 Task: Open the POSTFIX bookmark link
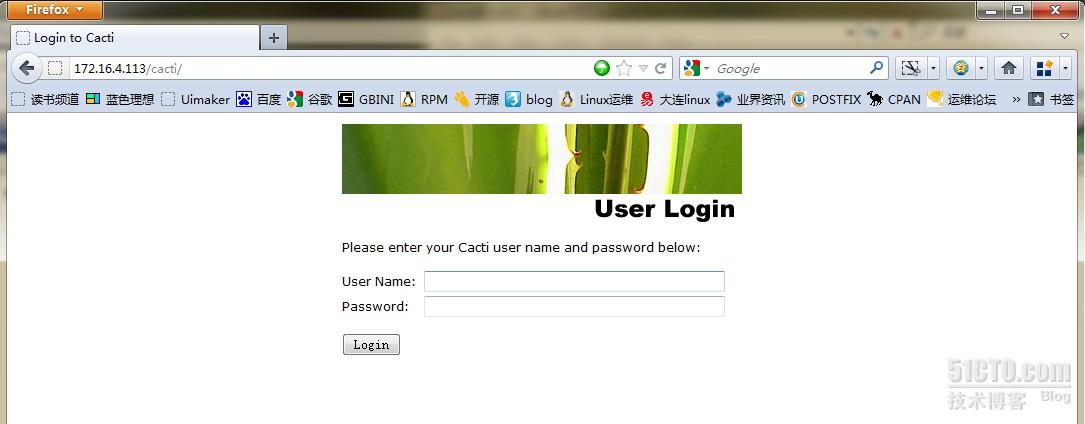click(827, 99)
